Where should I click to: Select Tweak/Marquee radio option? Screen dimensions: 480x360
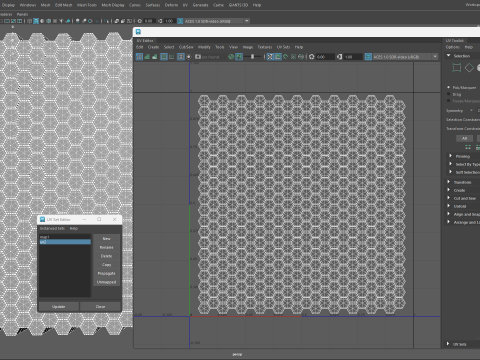[x=449, y=101]
